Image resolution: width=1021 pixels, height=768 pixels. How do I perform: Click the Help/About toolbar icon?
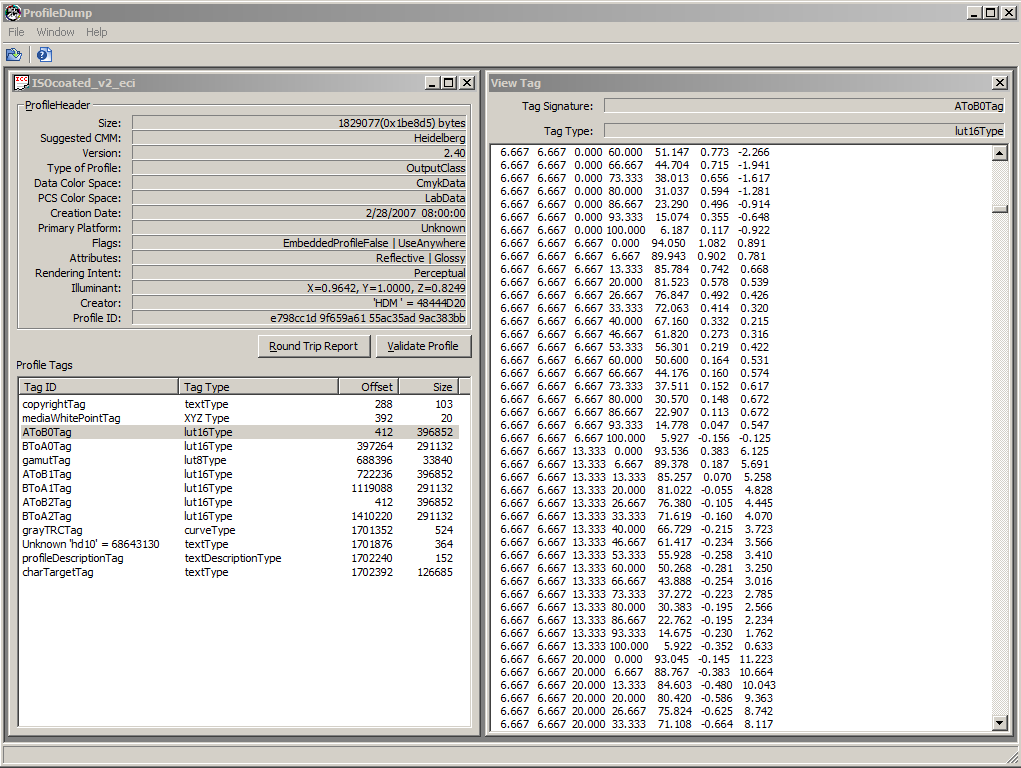point(44,54)
